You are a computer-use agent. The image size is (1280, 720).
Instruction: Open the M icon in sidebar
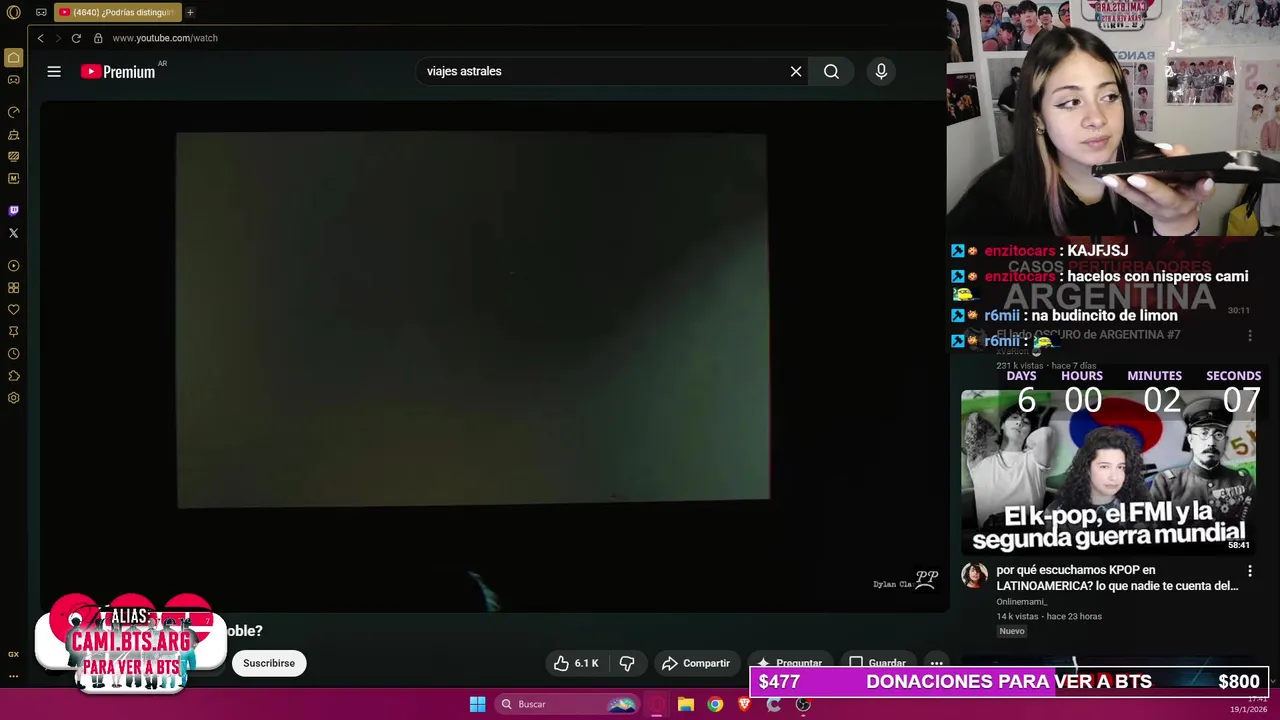pyautogui.click(x=14, y=178)
